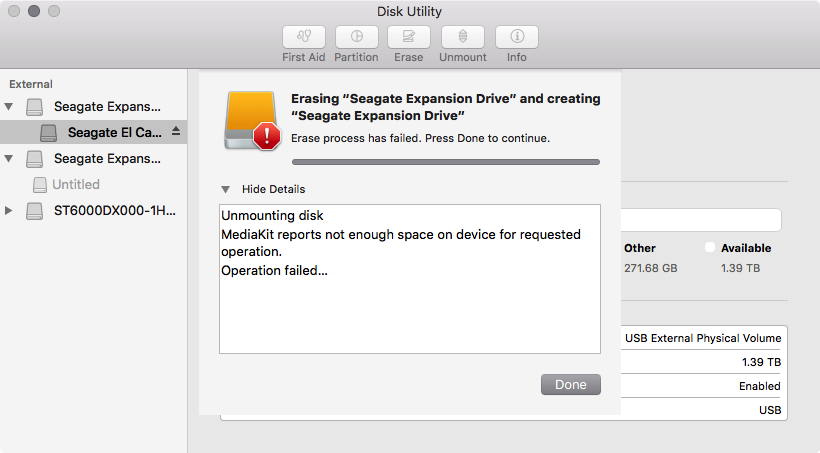Click the erase progress bar
Image resolution: width=820 pixels, height=453 pixels.
pyautogui.click(x=445, y=161)
